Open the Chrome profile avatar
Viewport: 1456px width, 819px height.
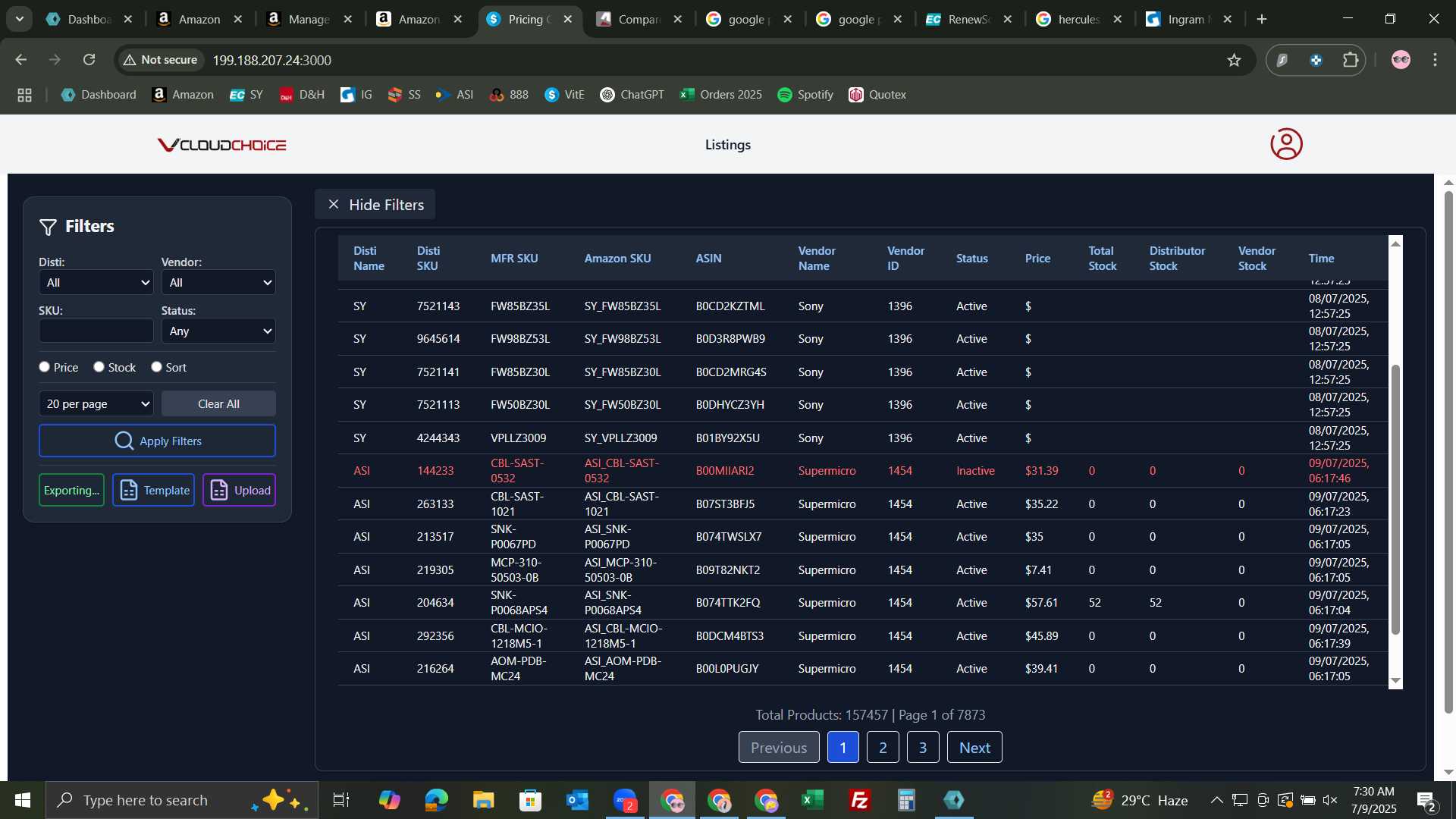1401,60
